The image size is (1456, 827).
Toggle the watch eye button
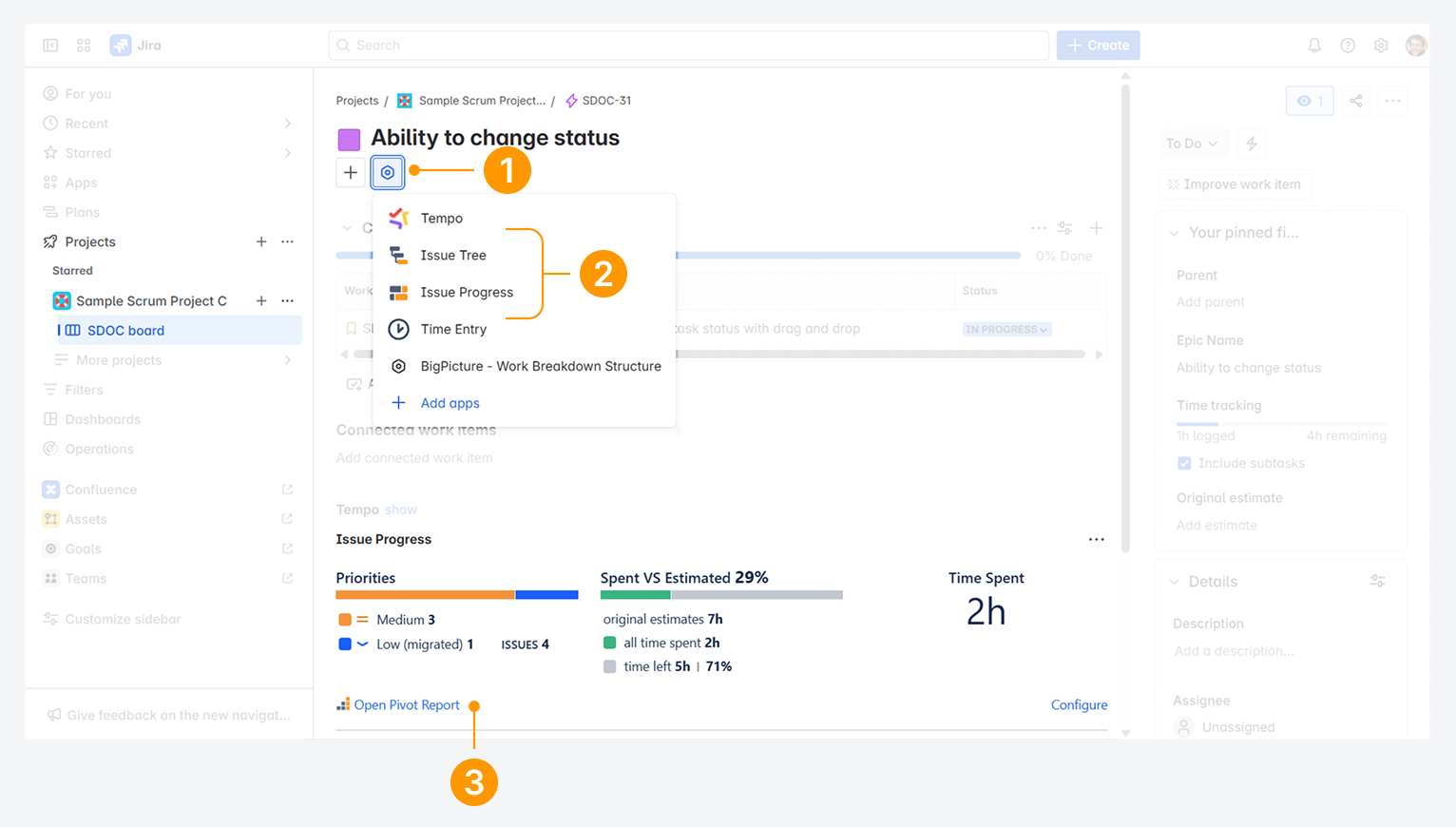(x=1310, y=101)
